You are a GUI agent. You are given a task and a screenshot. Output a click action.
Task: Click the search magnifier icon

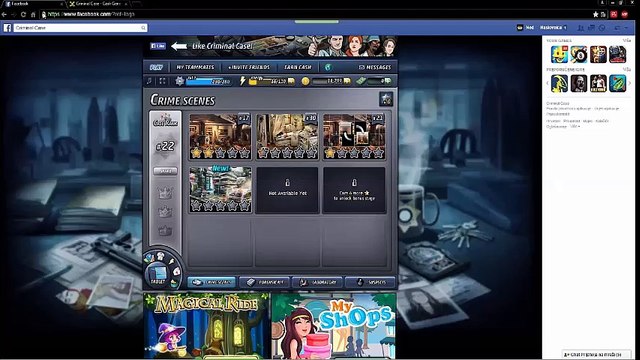click(x=143, y=28)
